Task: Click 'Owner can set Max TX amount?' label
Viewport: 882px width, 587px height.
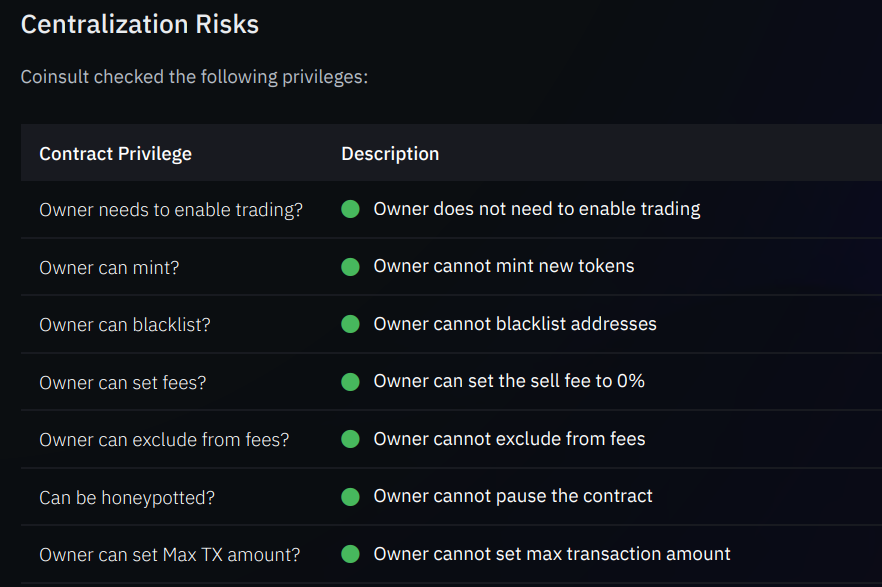Action: point(170,555)
